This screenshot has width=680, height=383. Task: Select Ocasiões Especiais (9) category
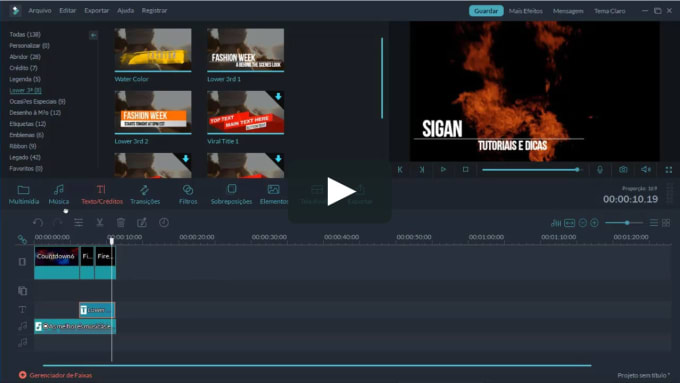click(37, 101)
